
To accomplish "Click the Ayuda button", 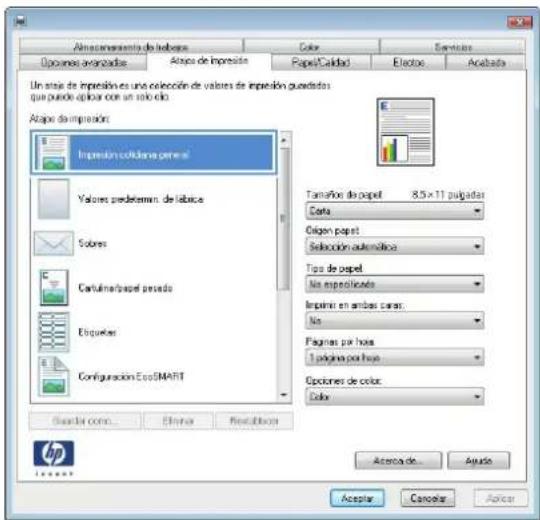I will click(478, 460).
